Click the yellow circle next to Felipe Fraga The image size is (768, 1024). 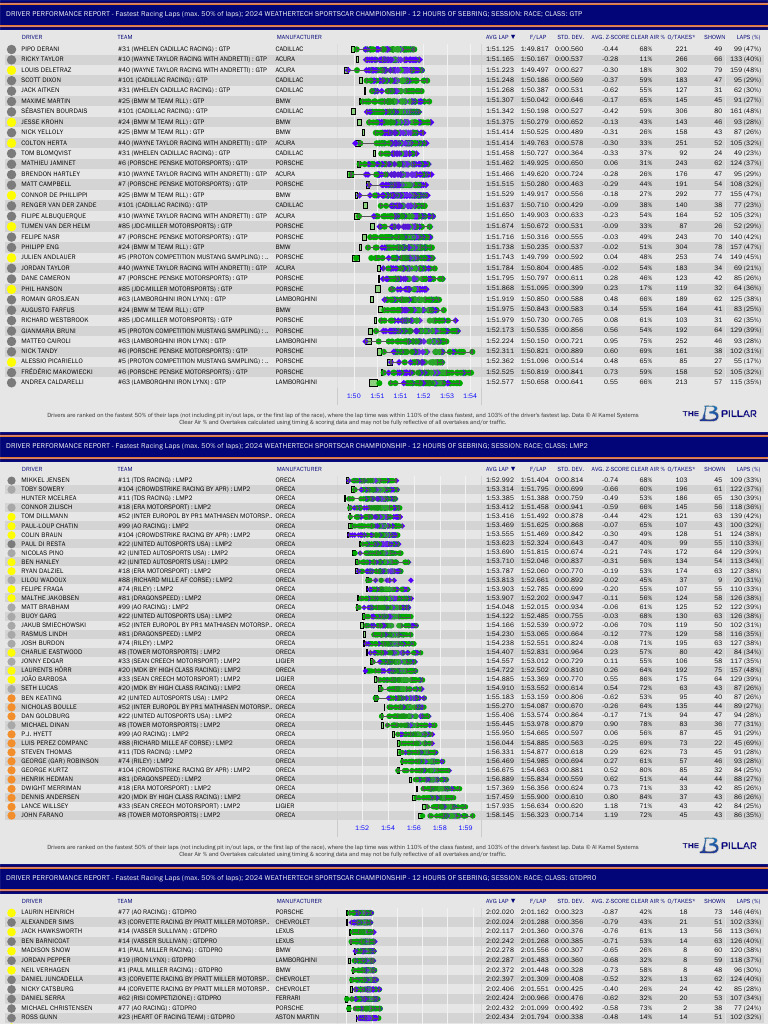pos(11,589)
